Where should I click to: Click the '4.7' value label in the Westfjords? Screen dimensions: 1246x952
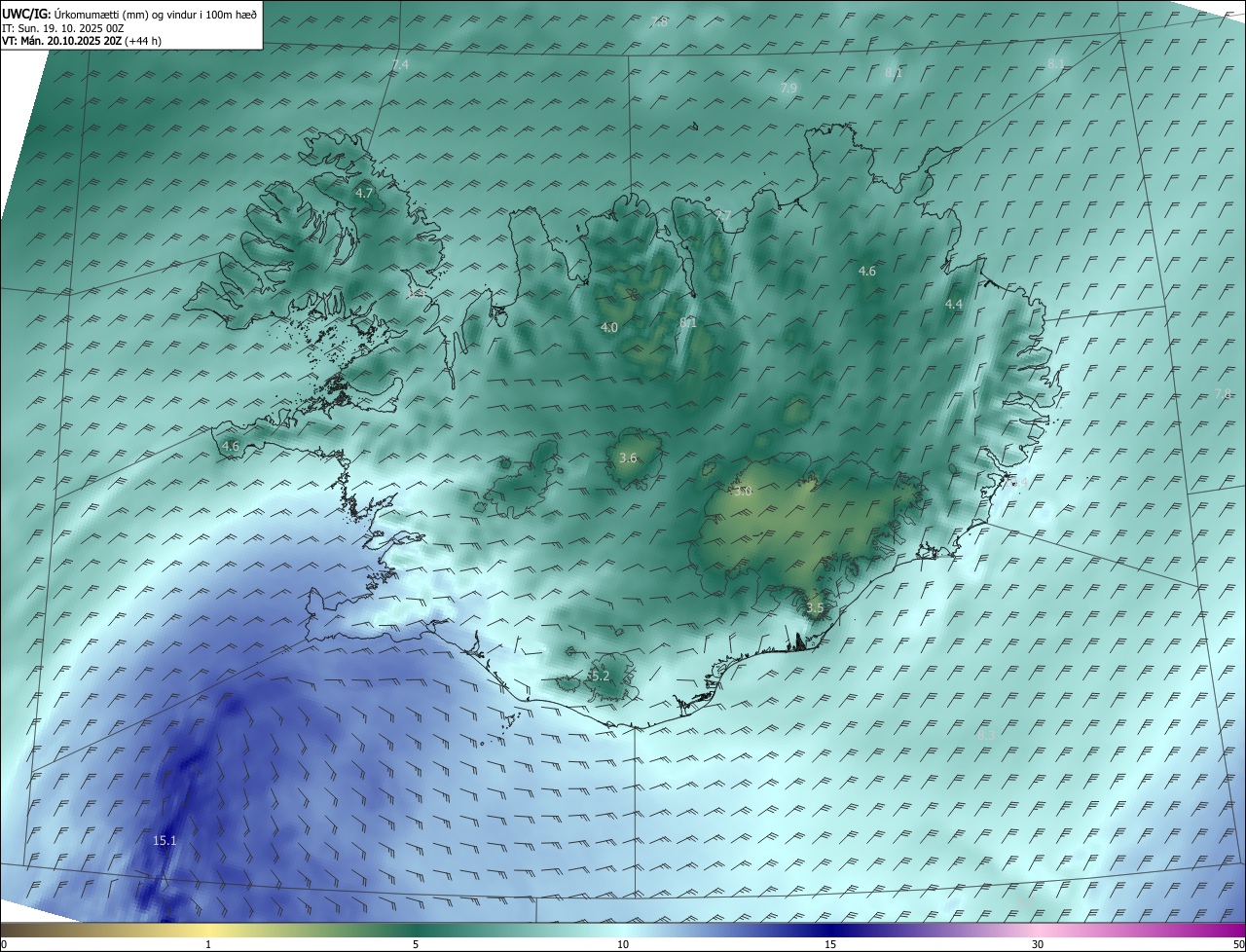click(x=364, y=194)
